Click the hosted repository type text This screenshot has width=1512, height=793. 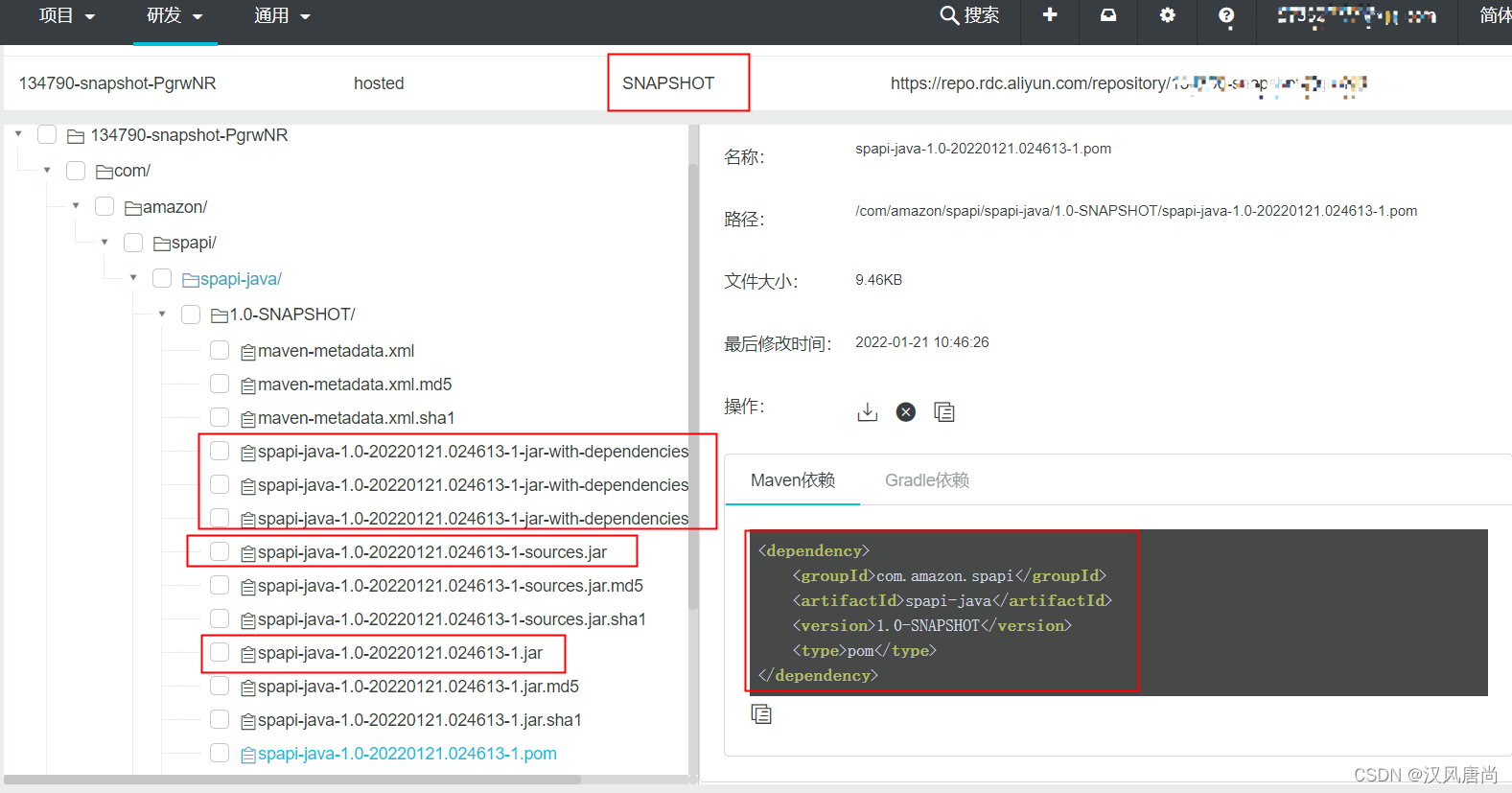coord(379,83)
